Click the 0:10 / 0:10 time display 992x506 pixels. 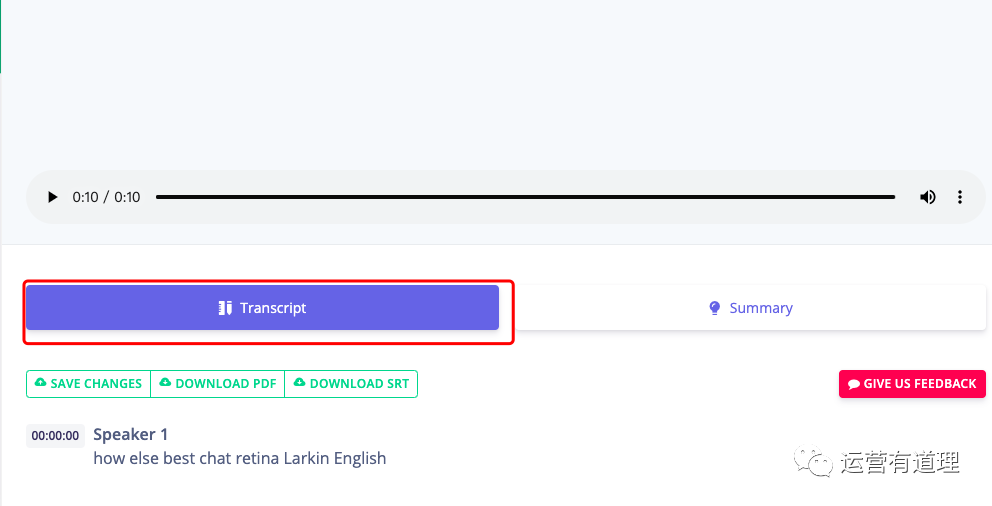[x=106, y=197]
